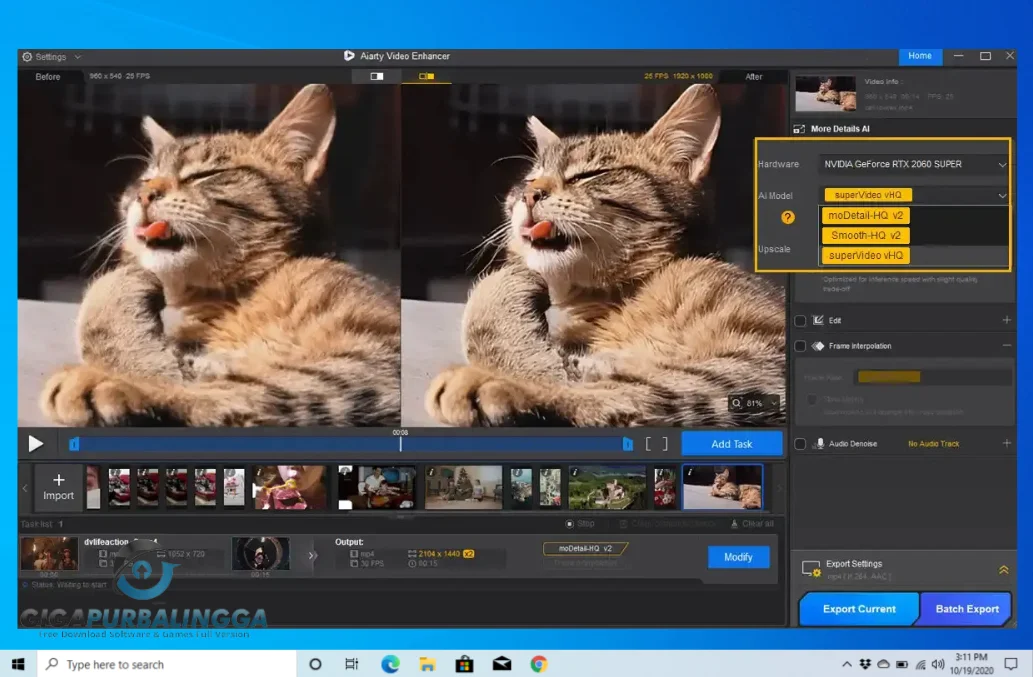Image resolution: width=1033 pixels, height=677 pixels.
Task: Click the right bracket trim-end icon
Action: click(x=665, y=444)
